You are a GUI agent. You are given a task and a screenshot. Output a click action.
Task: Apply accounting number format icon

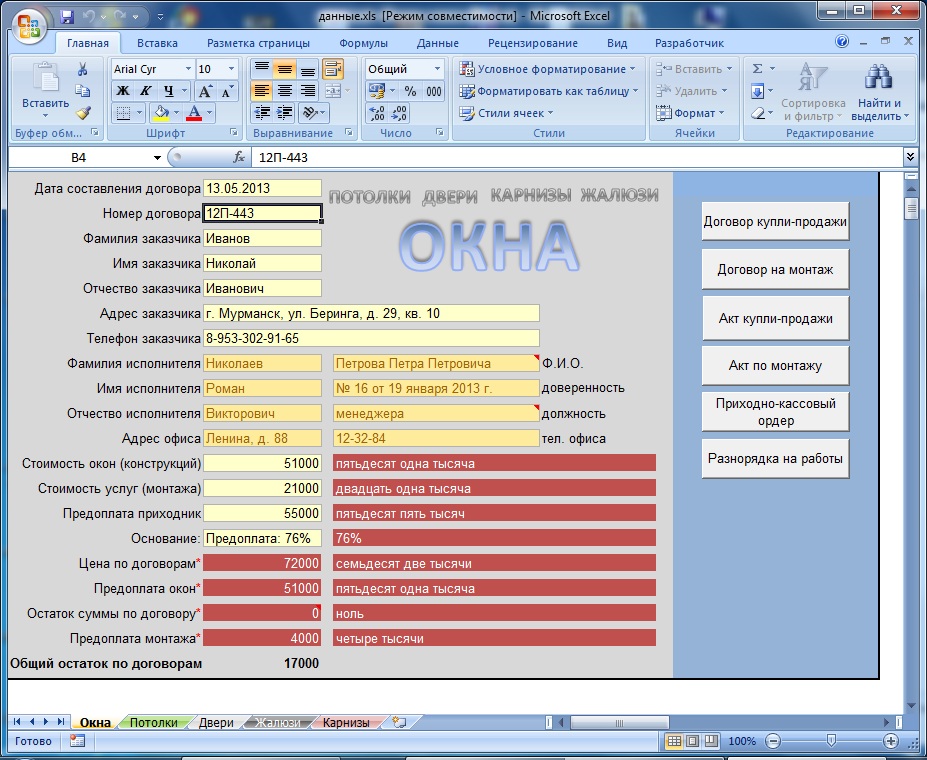tap(376, 91)
